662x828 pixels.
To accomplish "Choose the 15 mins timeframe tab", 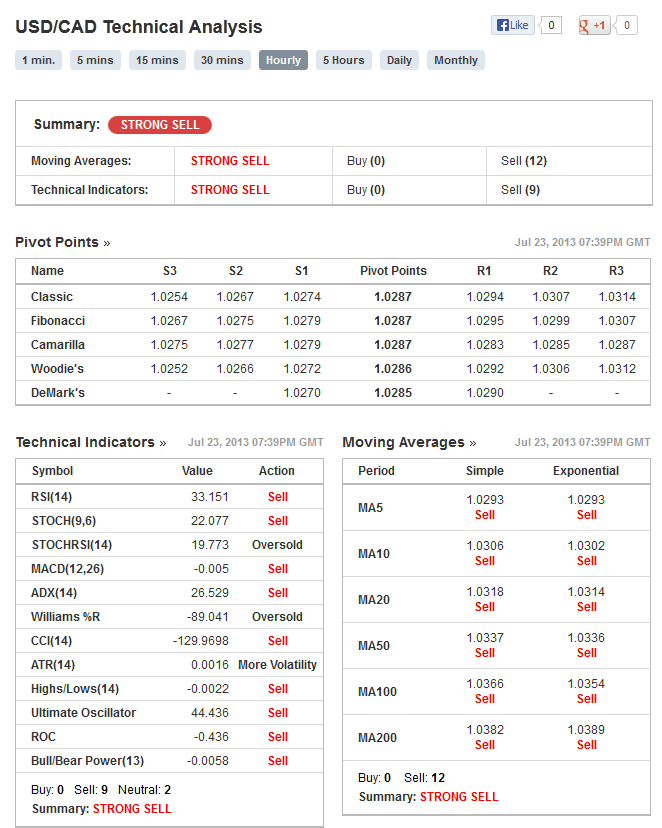I will pos(157,60).
